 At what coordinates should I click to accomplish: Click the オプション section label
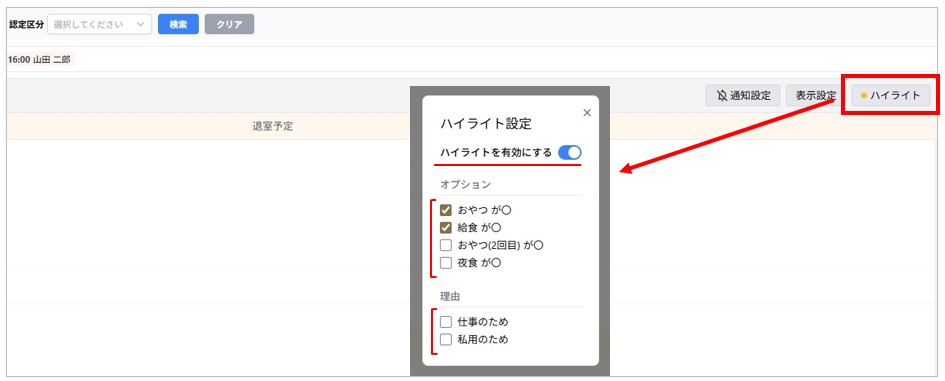(x=466, y=184)
